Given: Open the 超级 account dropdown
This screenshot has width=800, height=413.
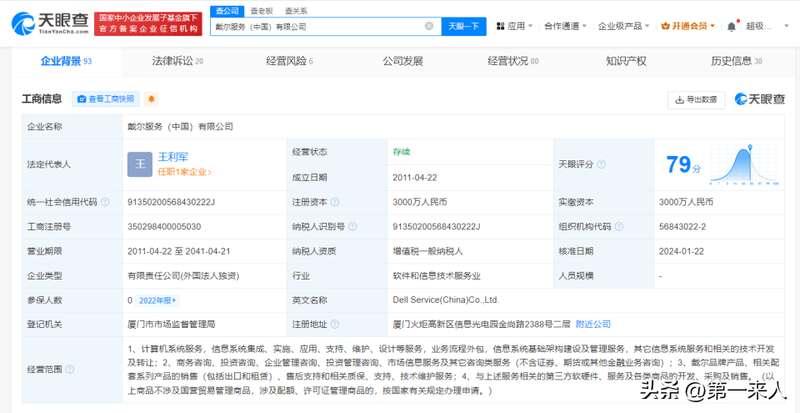Looking at the screenshot, I should coord(767,26).
